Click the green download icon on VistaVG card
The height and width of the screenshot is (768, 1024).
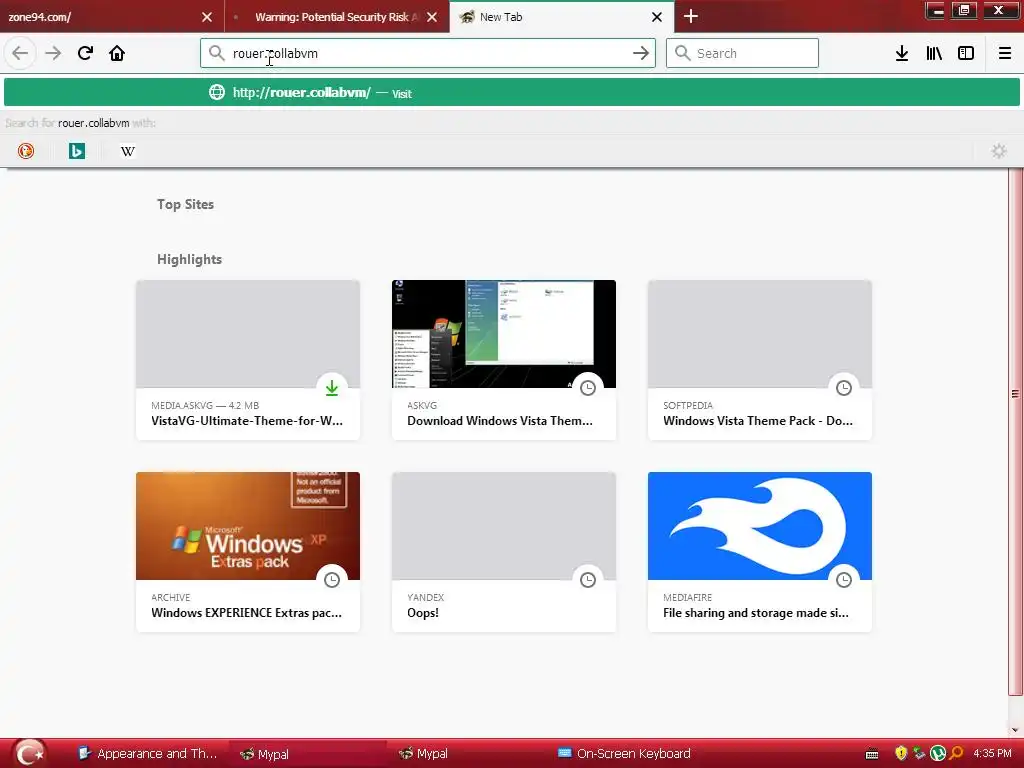click(x=332, y=388)
